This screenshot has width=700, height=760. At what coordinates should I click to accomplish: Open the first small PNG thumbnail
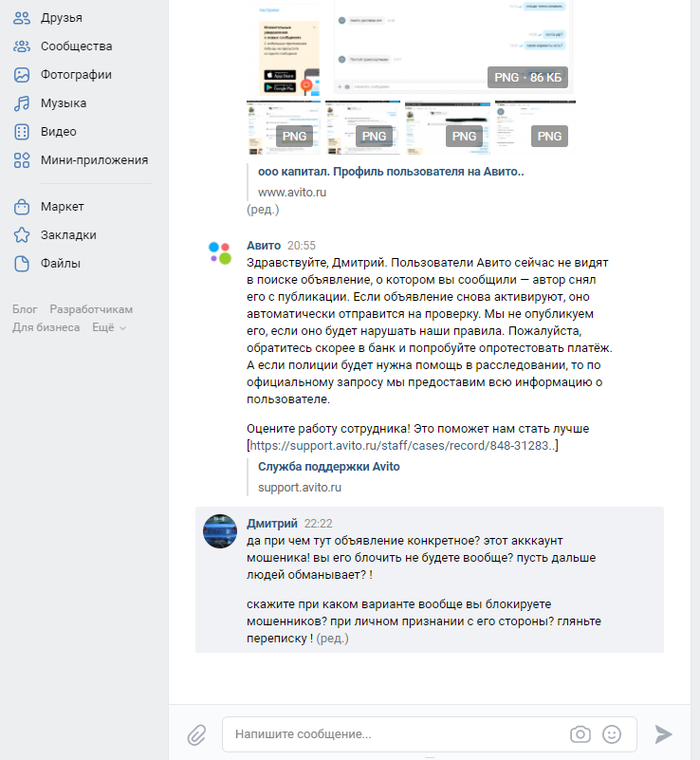click(284, 128)
